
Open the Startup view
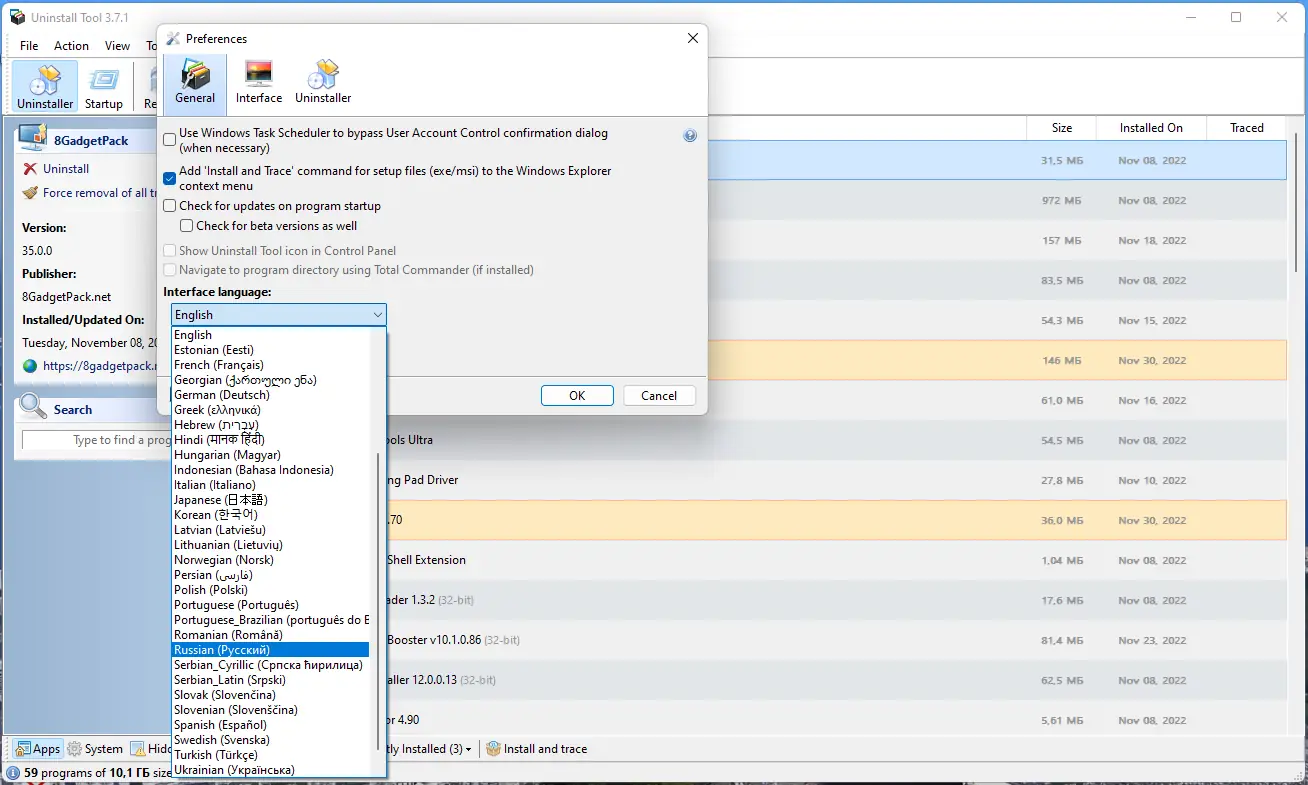coord(104,86)
